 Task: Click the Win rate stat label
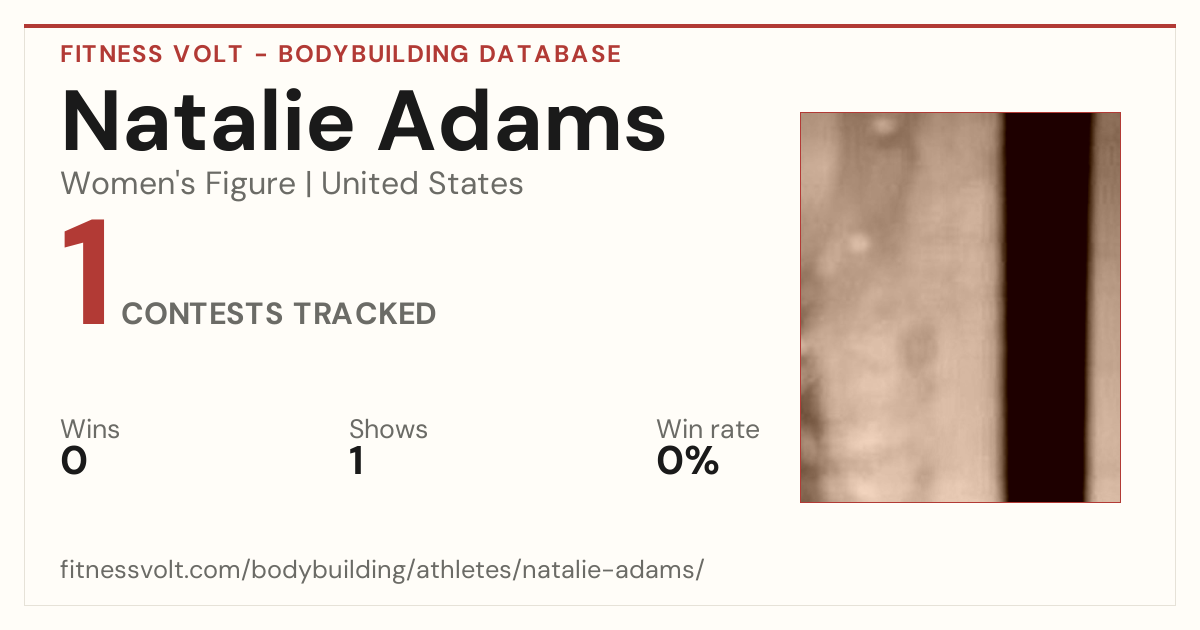tap(708, 429)
